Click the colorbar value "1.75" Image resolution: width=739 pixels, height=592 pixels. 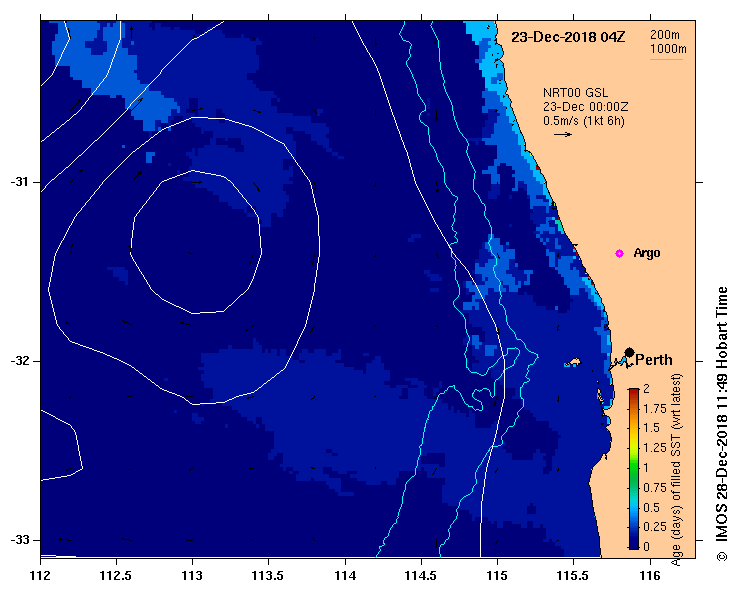[x=655, y=409]
